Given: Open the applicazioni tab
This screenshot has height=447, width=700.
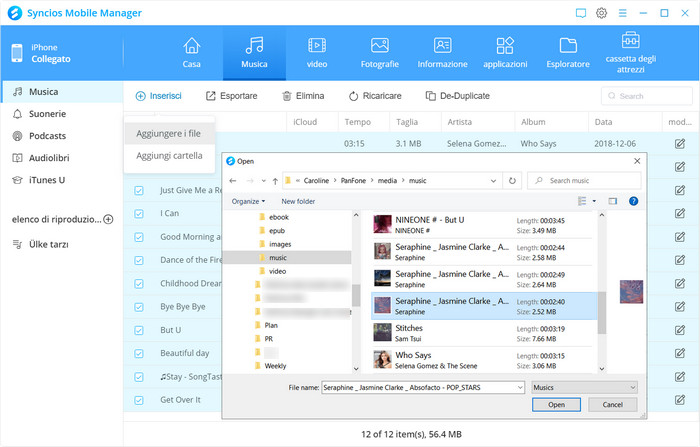Looking at the screenshot, I should 505,53.
